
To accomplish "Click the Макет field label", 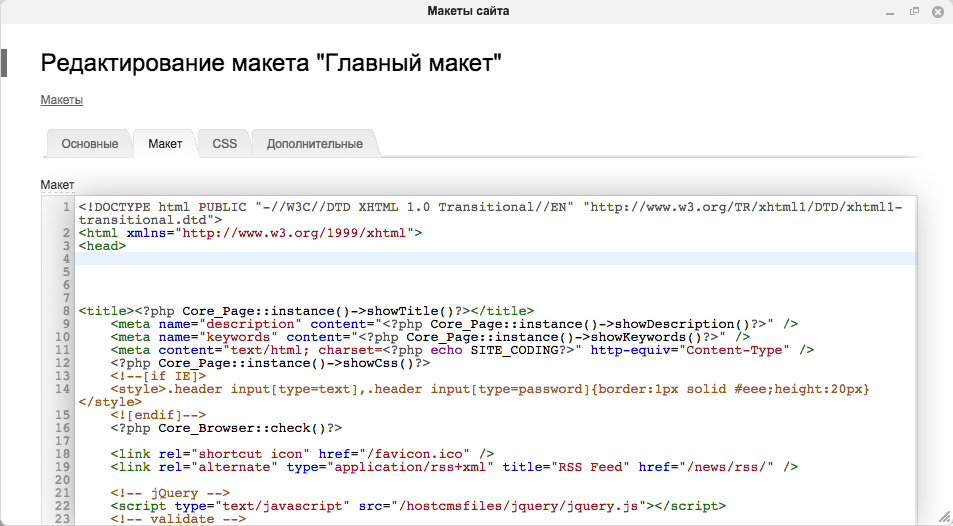I will [x=57, y=185].
